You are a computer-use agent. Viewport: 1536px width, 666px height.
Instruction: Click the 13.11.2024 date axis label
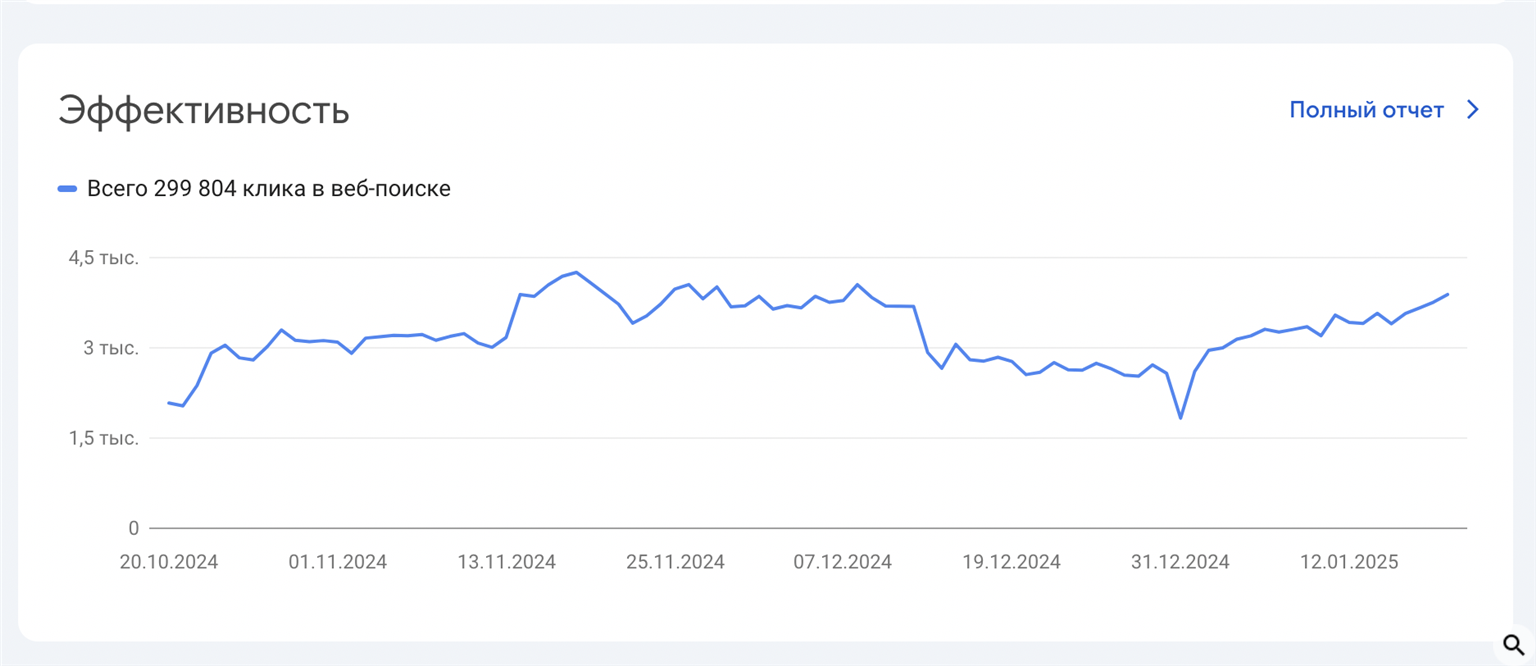(506, 562)
